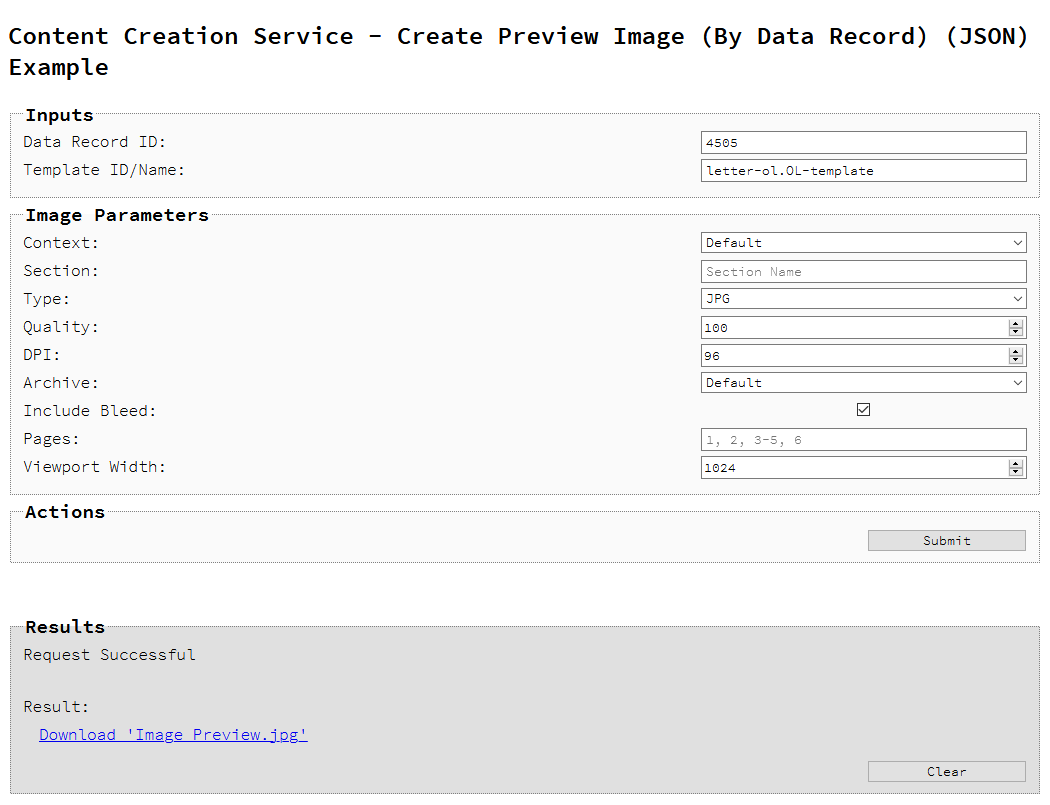Decrease DPI with the down spinner arrow

coord(1016,360)
